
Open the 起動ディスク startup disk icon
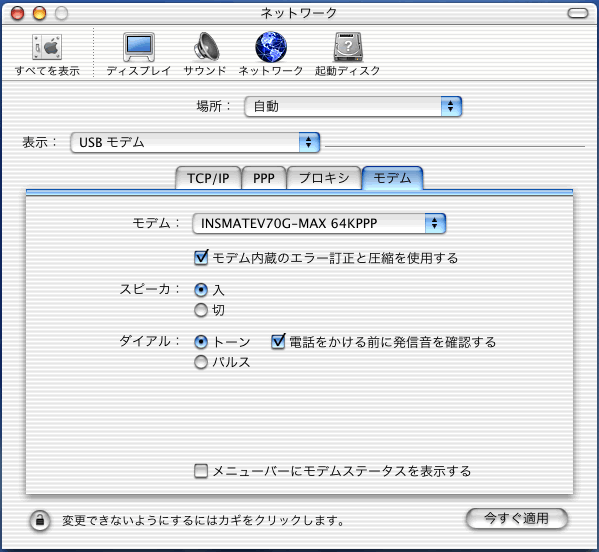tap(348, 47)
